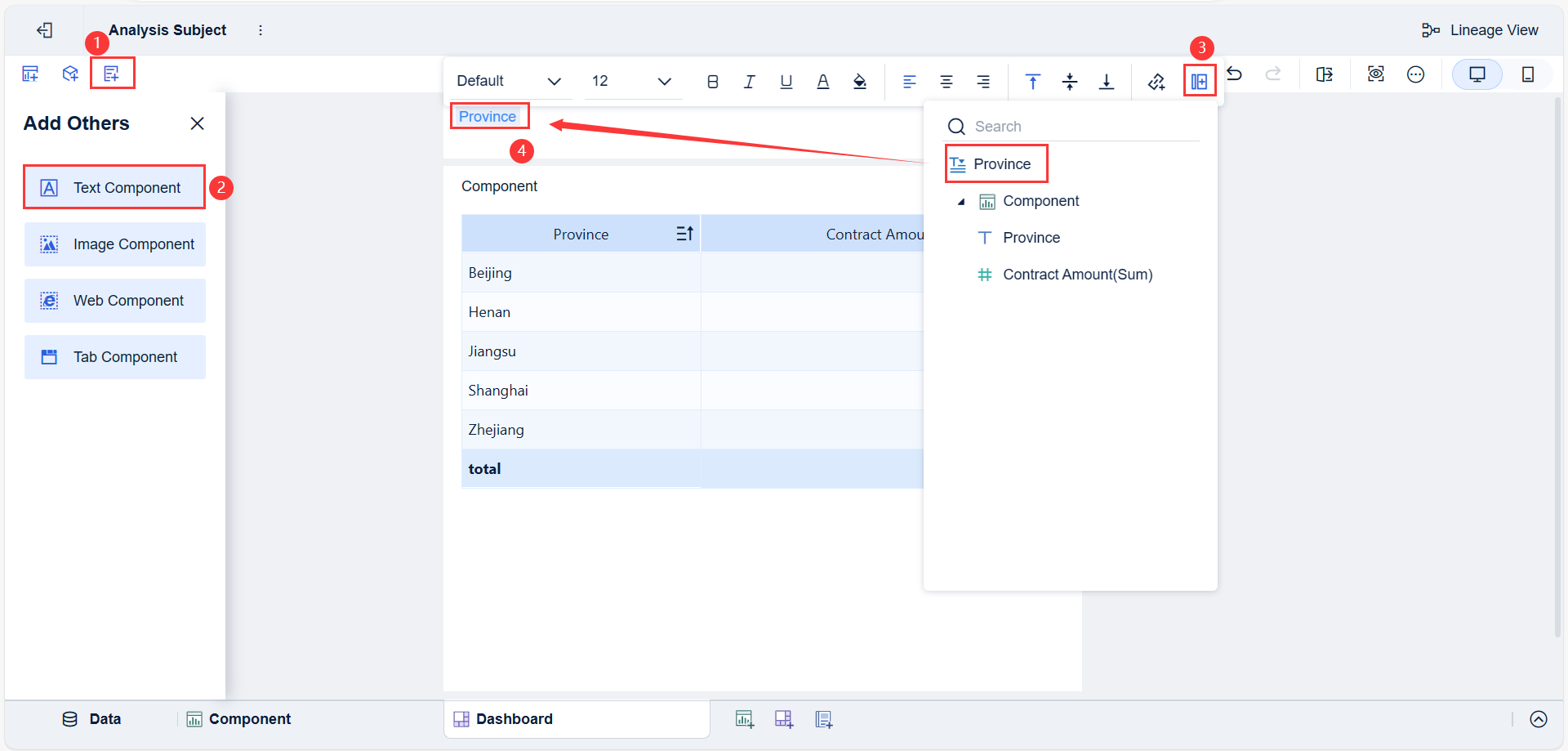Center align the text horizontally
Image resolution: width=1568 pixels, height=751 pixels.
click(947, 81)
